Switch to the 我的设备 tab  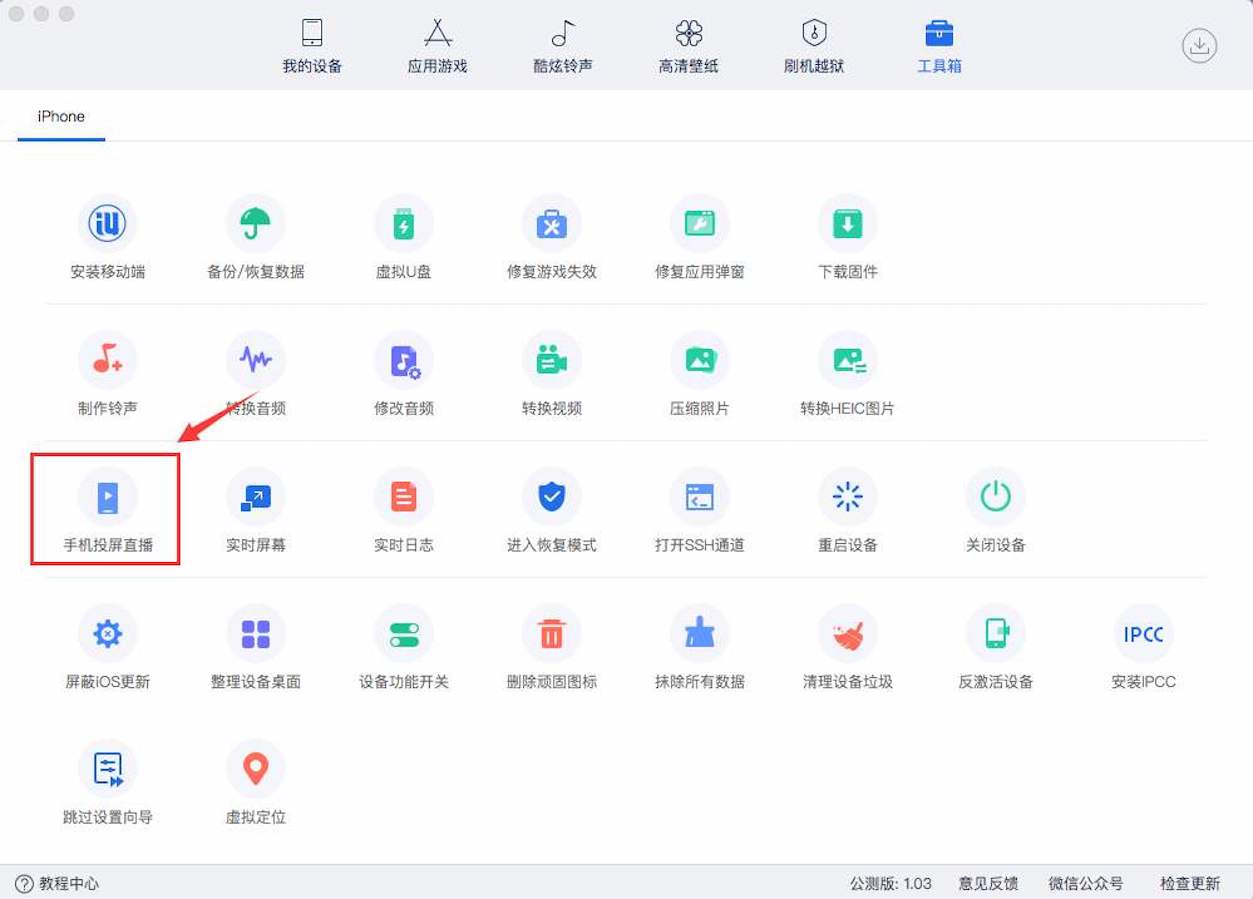coord(312,46)
